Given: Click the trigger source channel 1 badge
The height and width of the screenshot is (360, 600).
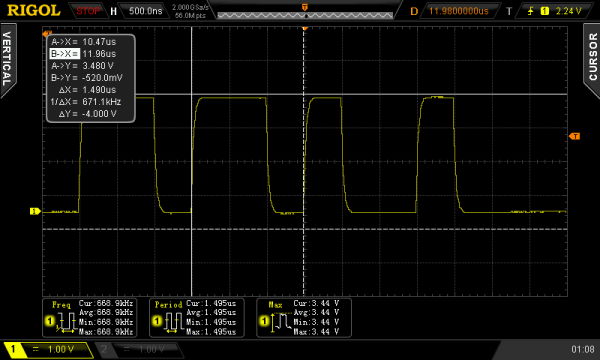Looking at the screenshot, I should click(544, 11).
